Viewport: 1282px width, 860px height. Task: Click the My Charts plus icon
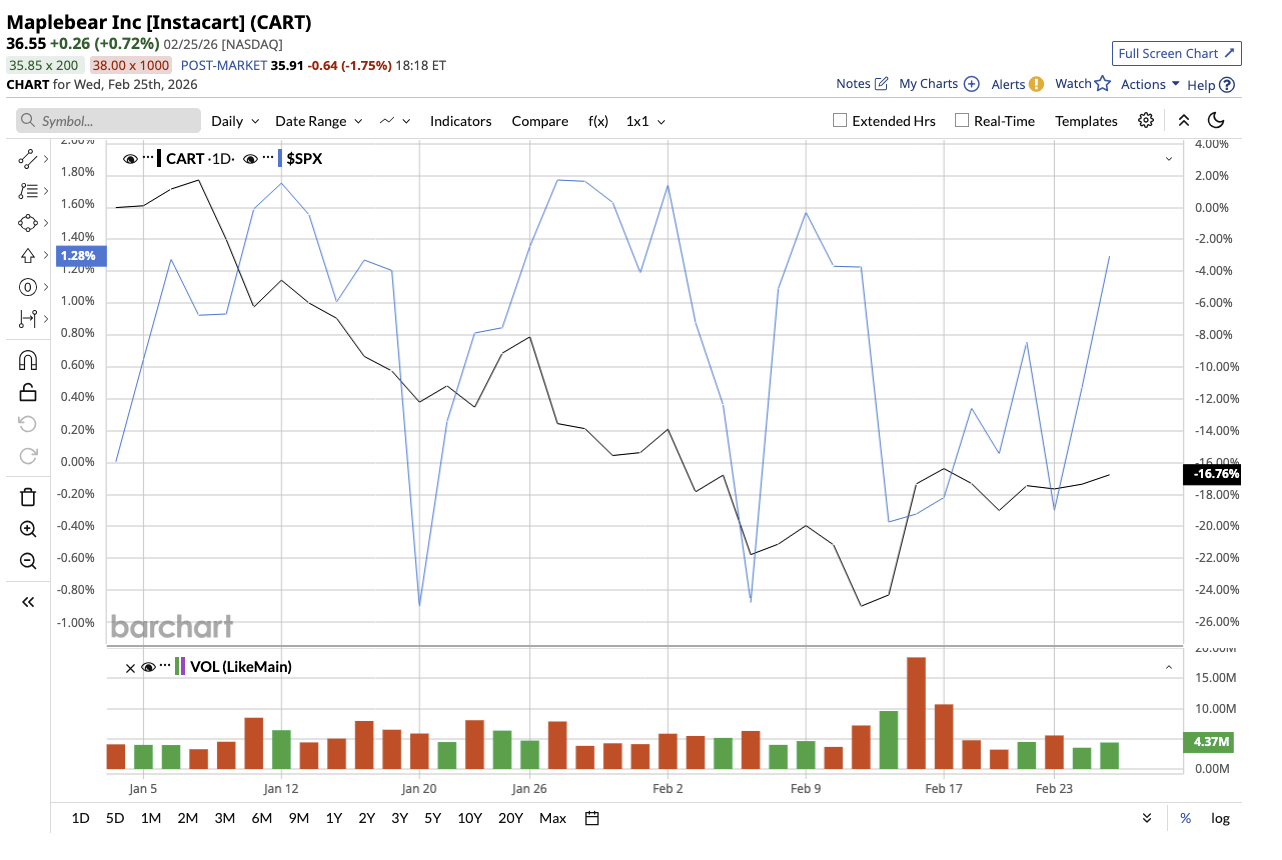pos(971,84)
